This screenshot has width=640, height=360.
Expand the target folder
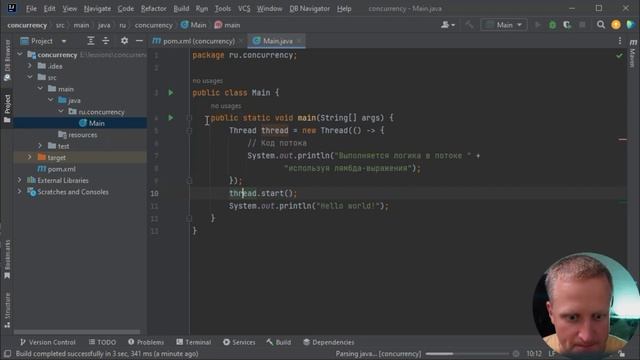pos(30,157)
